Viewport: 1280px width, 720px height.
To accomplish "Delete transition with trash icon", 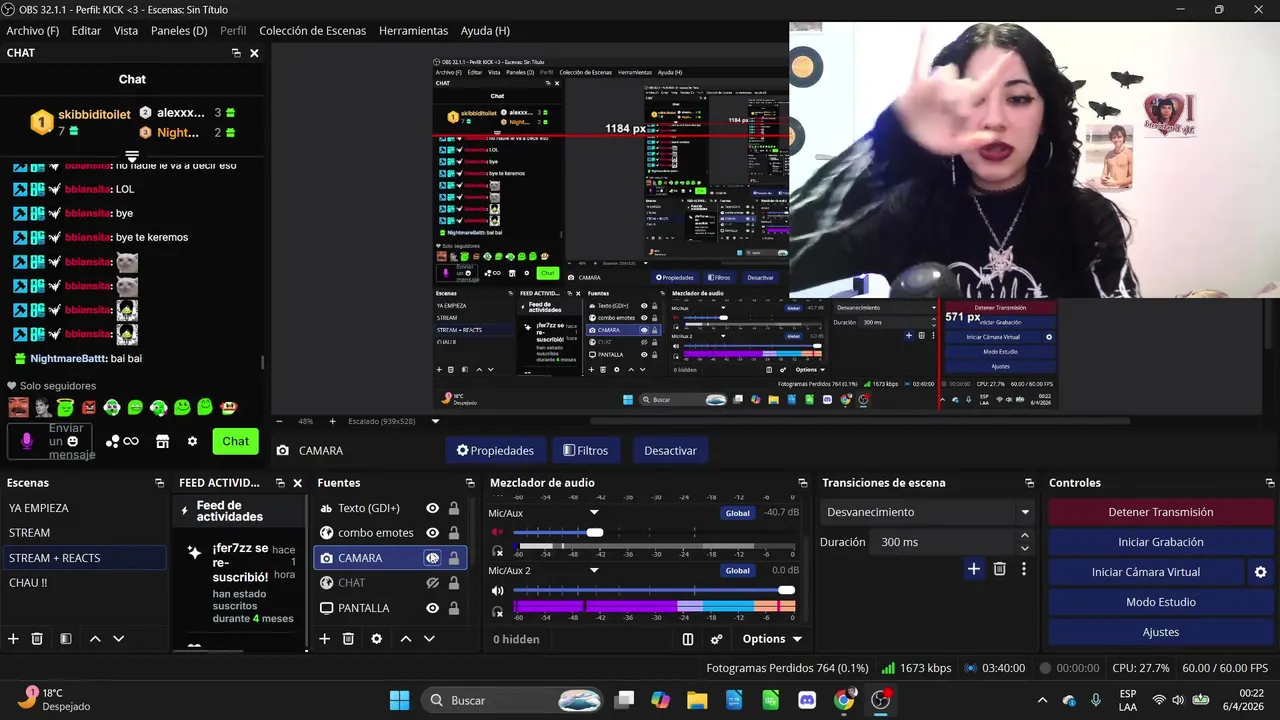I will click(x=999, y=569).
